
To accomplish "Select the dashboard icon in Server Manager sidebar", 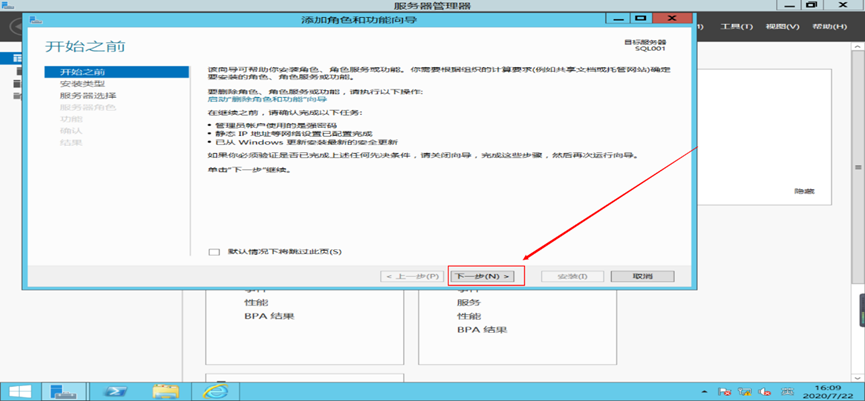I will pyautogui.click(x=18, y=58).
